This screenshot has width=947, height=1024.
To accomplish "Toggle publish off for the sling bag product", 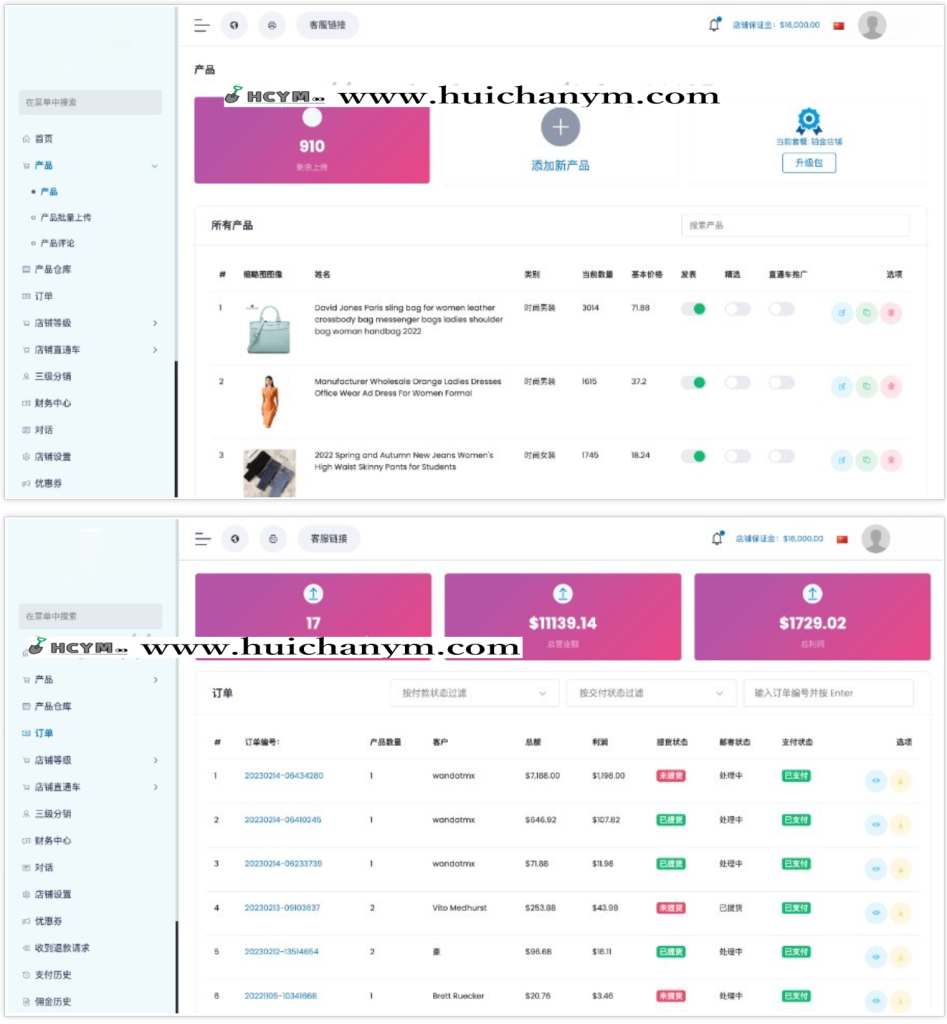I will (x=695, y=310).
